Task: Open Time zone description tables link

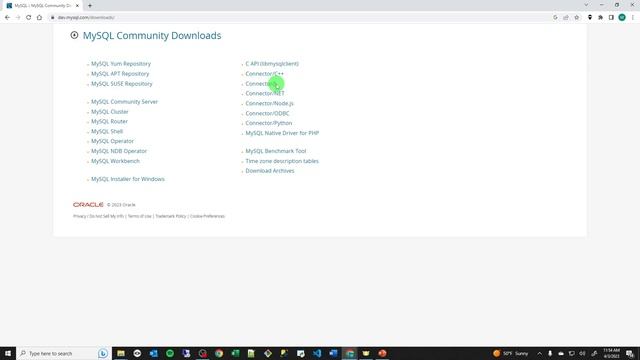Action: (x=282, y=161)
